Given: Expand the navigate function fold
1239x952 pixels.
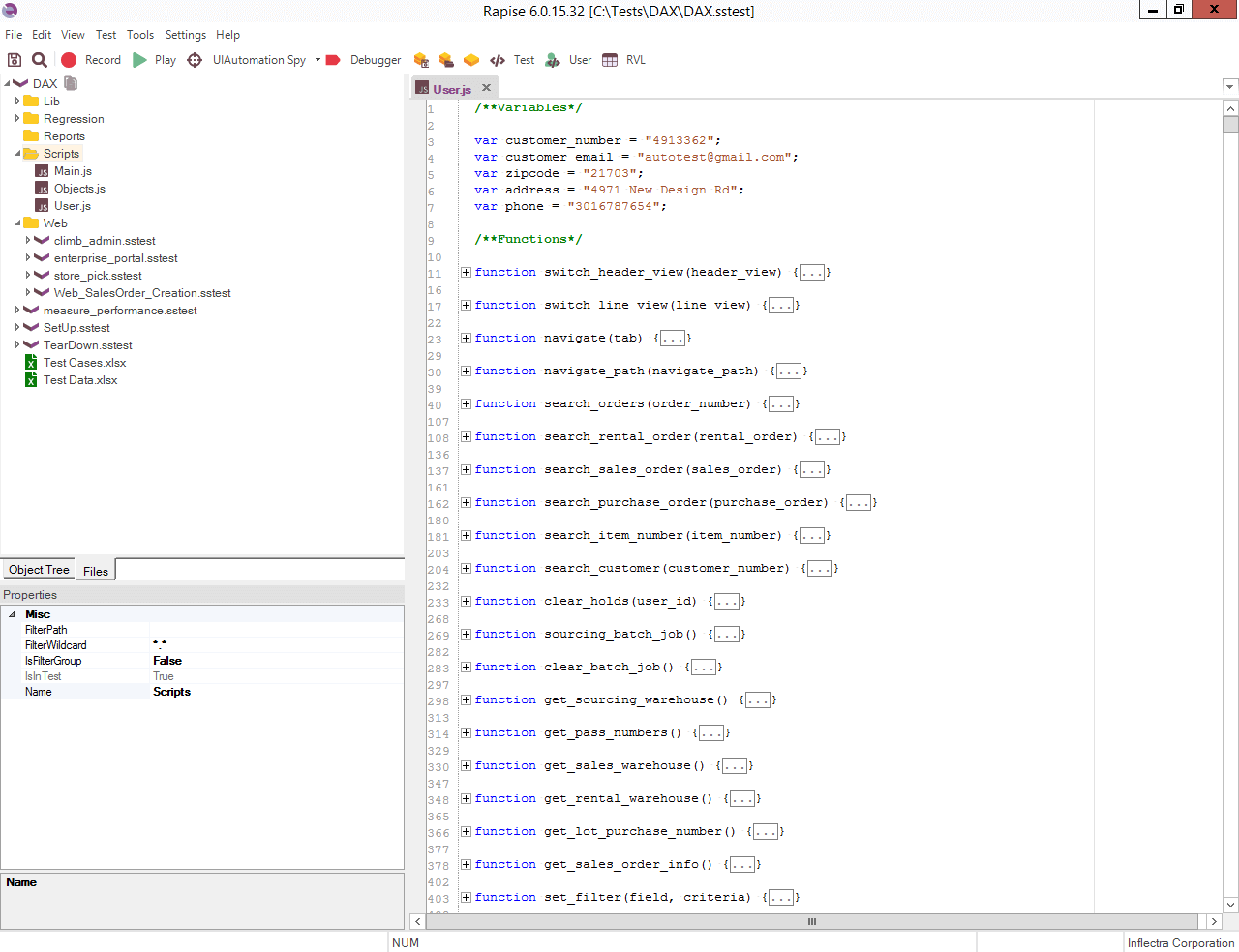Looking at the screenshot, I should 466,338.
